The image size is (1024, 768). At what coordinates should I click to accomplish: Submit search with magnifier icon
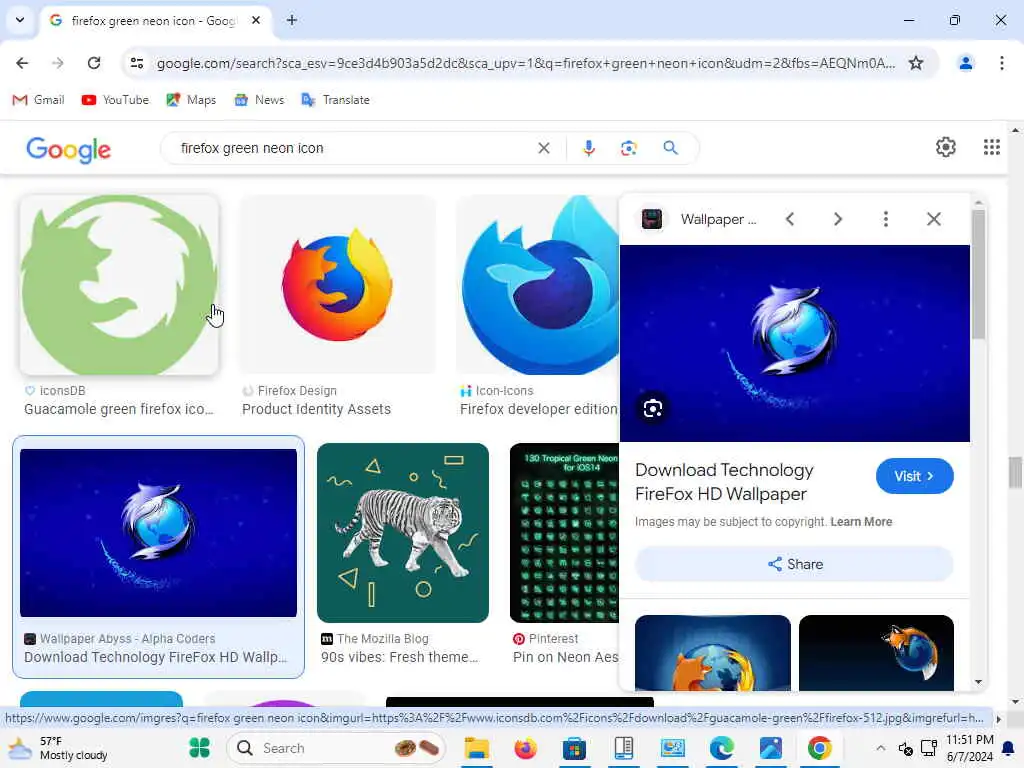pos(670,148)
